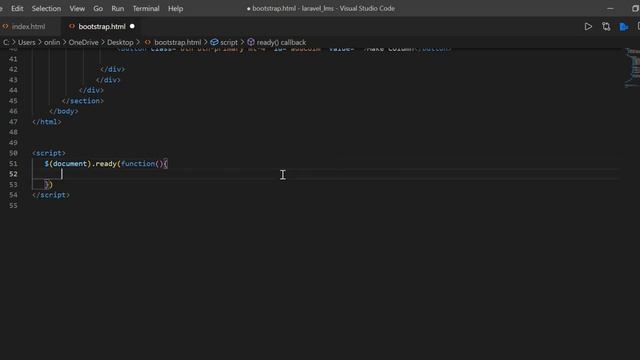Select the bootstrap.html tab

click(x=102, y=27)
